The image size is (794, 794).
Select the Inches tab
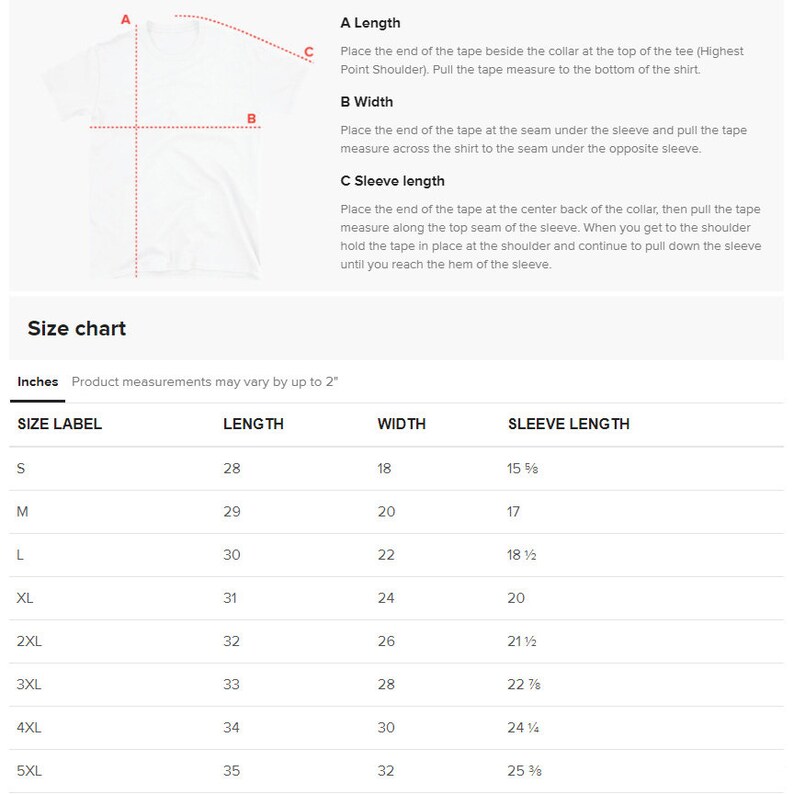37,382
